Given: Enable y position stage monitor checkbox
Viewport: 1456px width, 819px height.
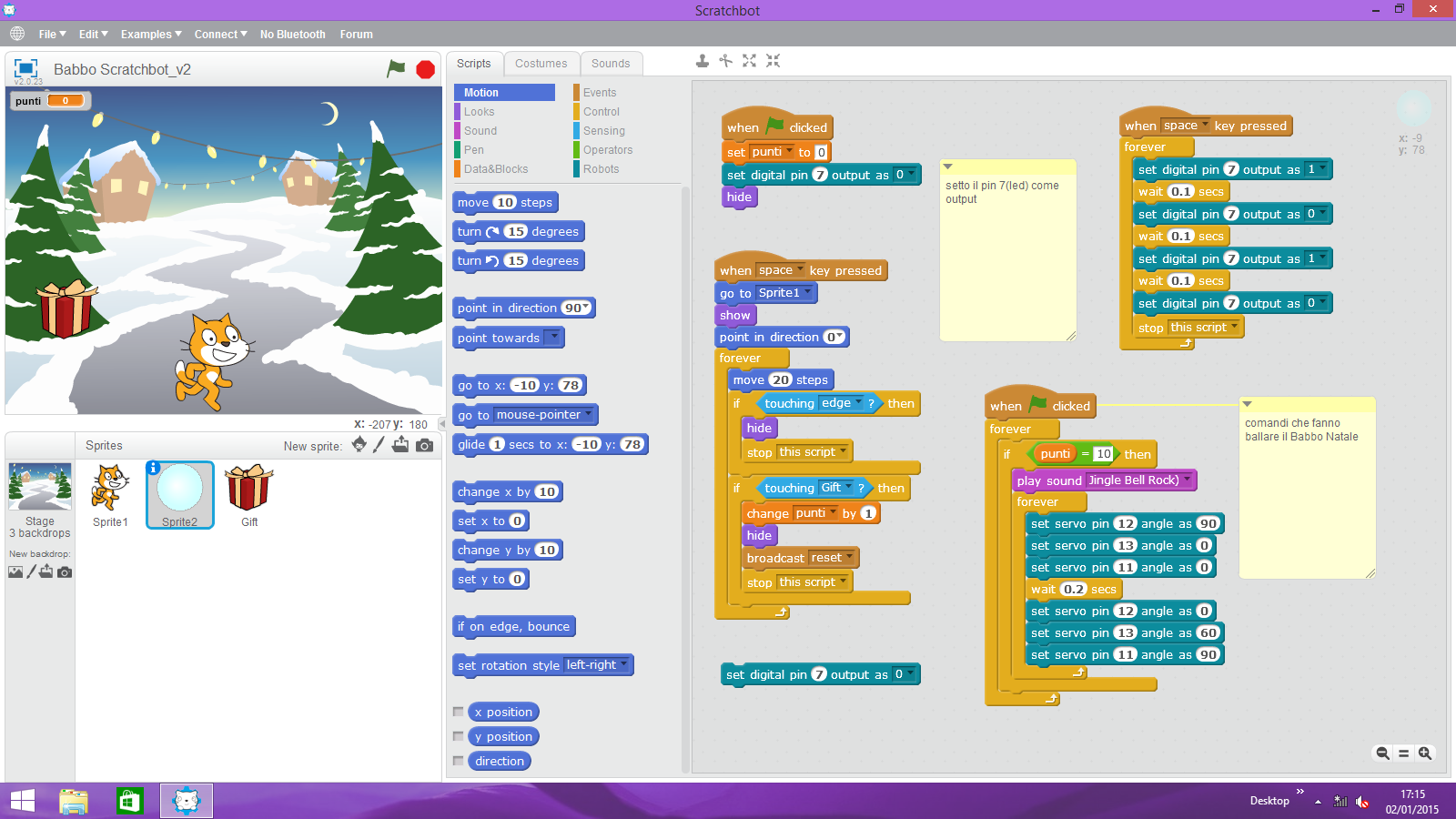Looking at the screenshot, I should pos(459,736).
